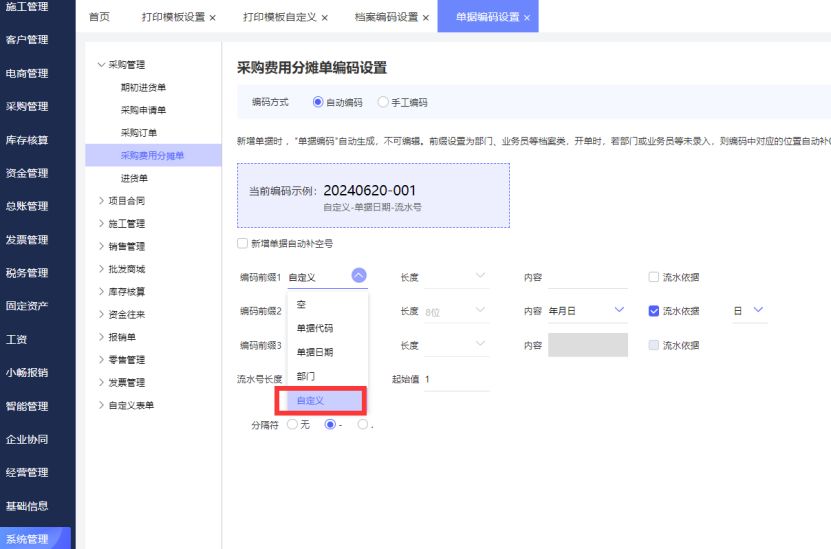
Task: Open the 内容 年月日 dropdown
Action: tap(619, 311)
